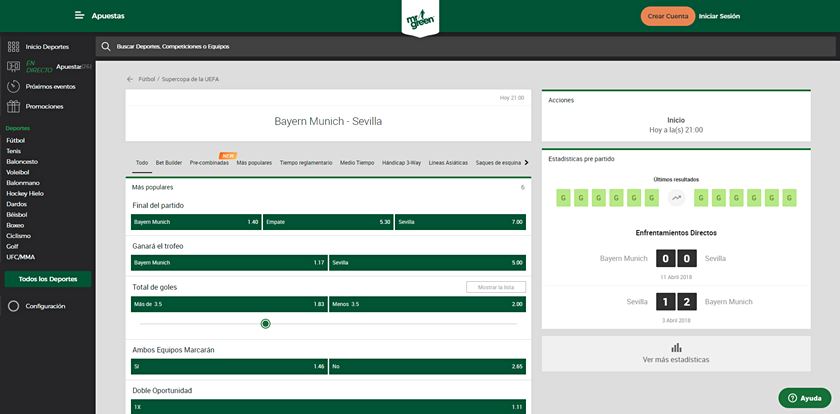Collapse the Más populares section

[x=328, y=187]
